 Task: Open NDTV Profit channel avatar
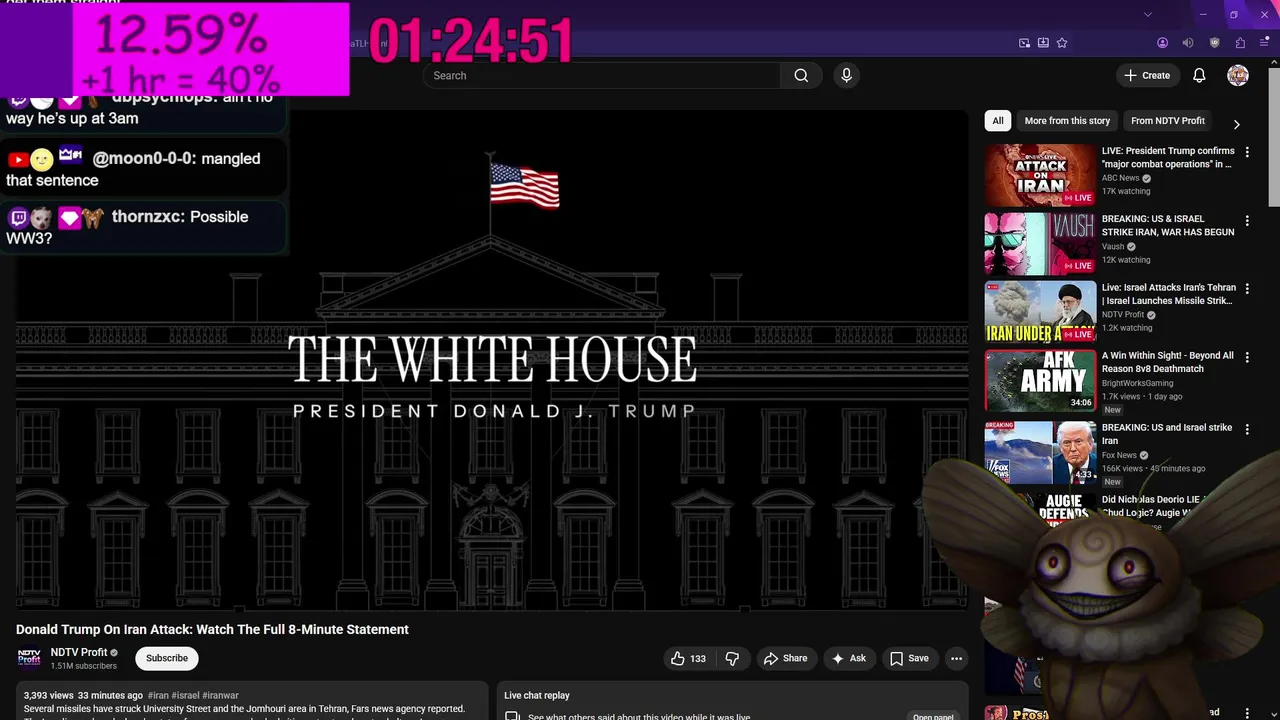(29, 658)
